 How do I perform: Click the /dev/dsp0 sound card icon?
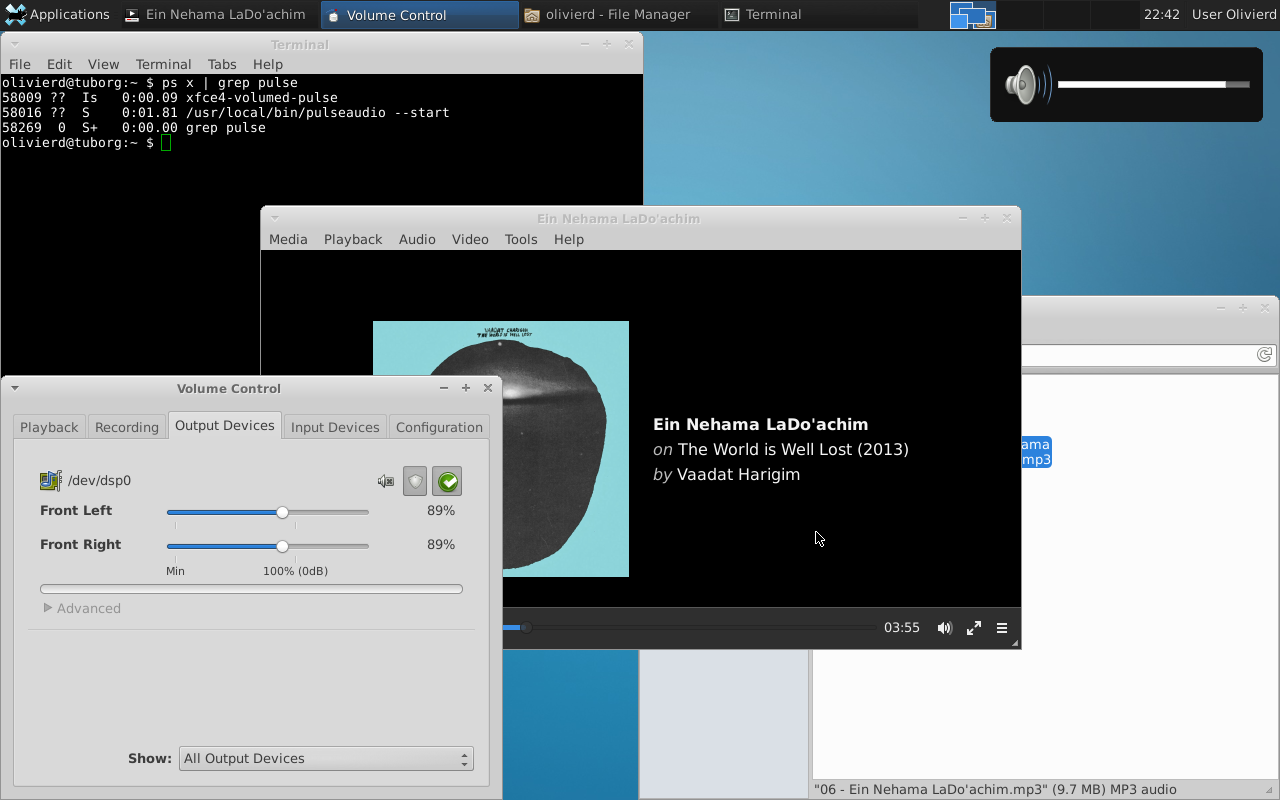(51, 481)
